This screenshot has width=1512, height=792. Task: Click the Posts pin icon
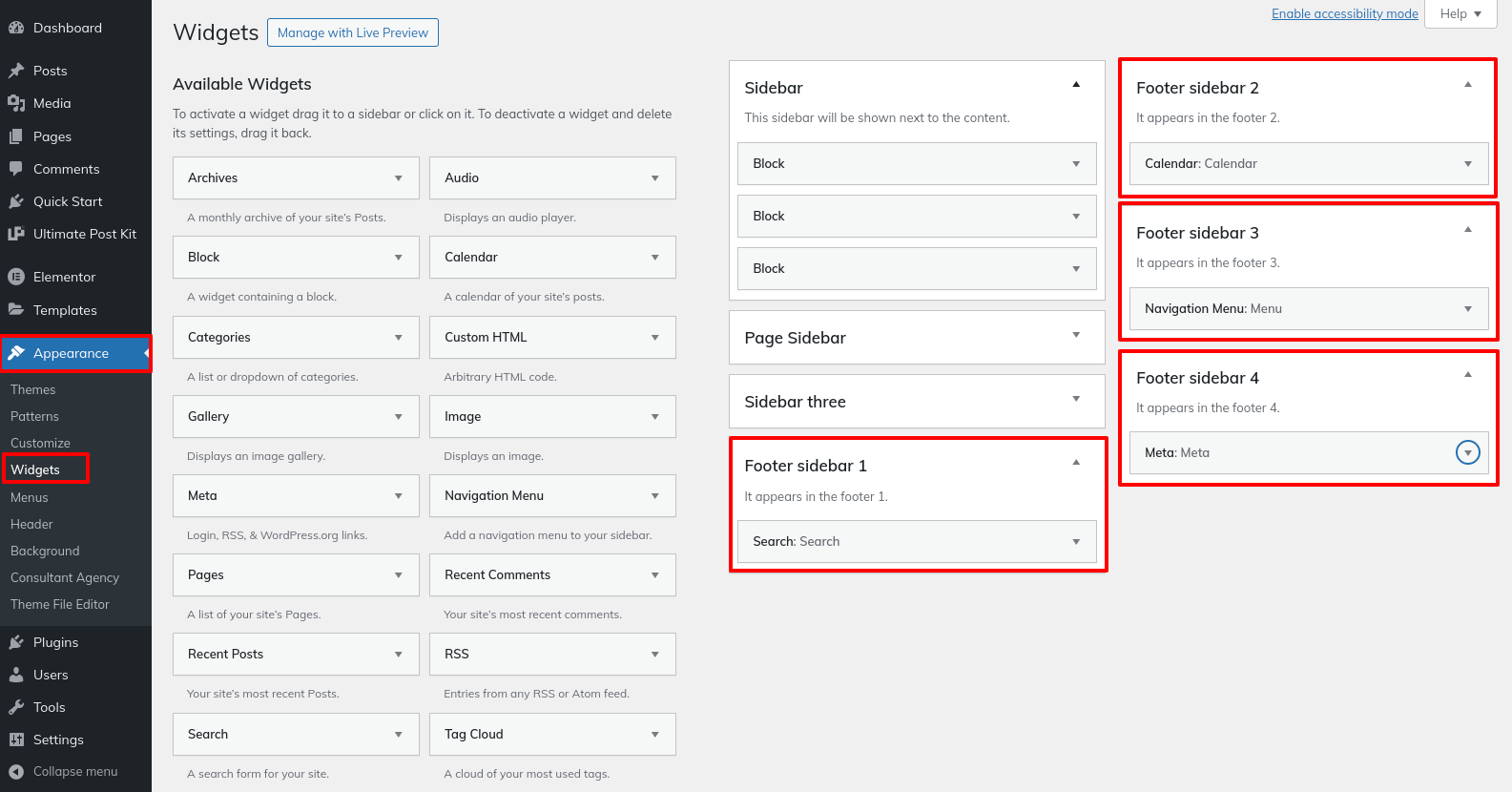point(15,71)
